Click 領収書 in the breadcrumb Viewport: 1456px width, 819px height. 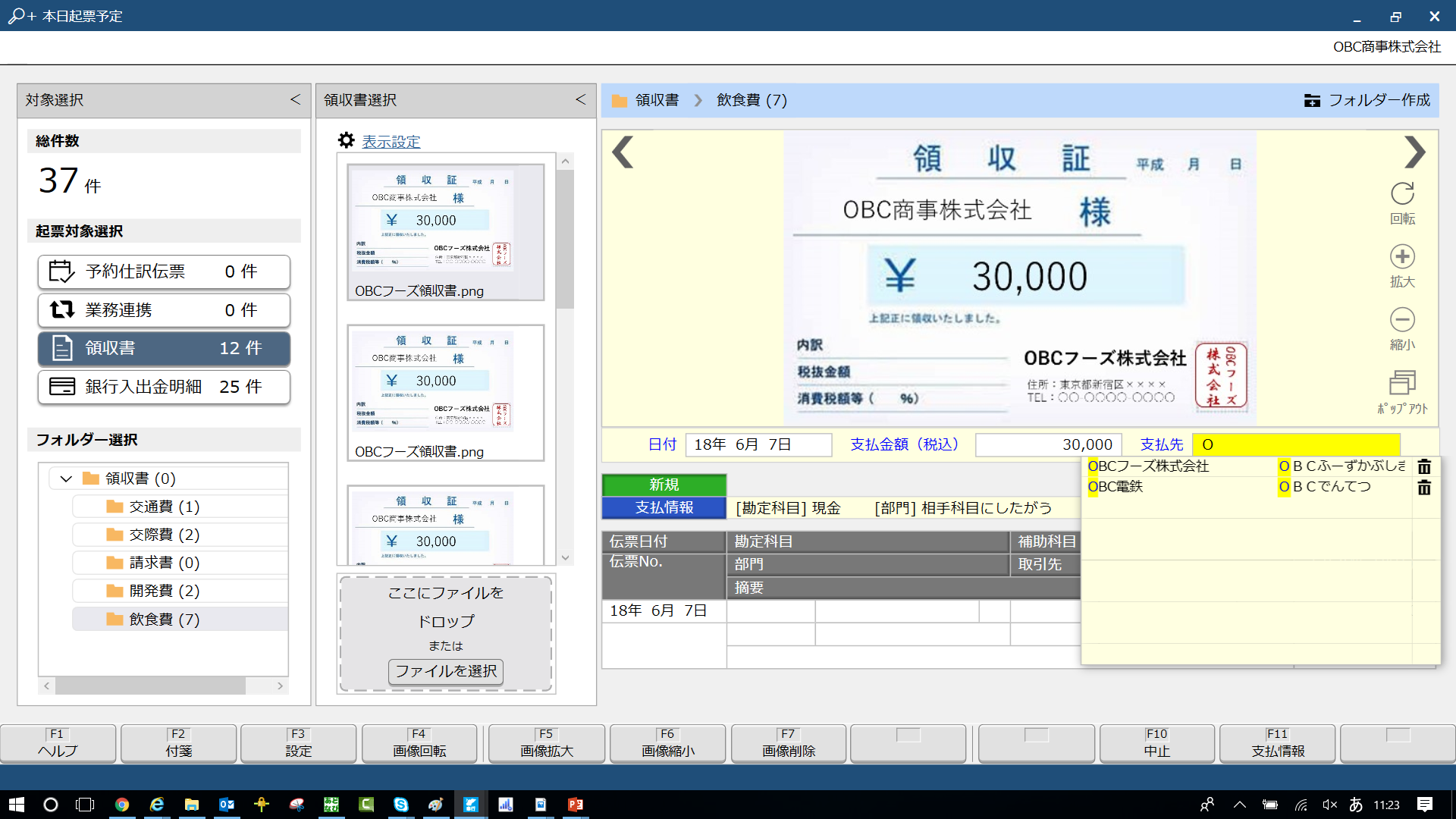[x=657, y=100]
